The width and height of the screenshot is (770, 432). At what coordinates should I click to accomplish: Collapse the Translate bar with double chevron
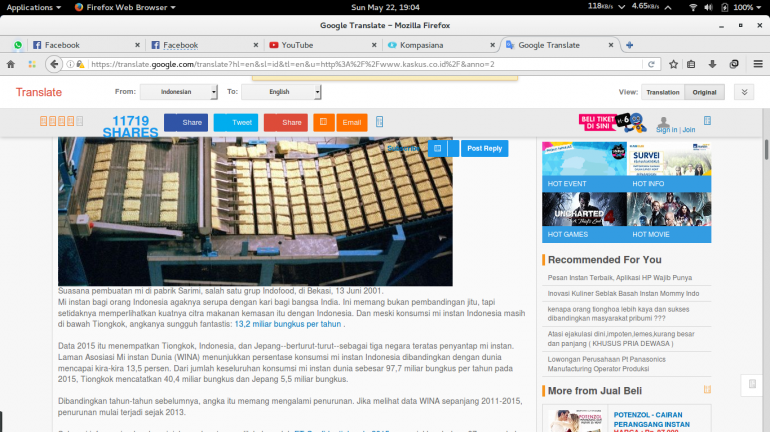(x=744, y=92)
